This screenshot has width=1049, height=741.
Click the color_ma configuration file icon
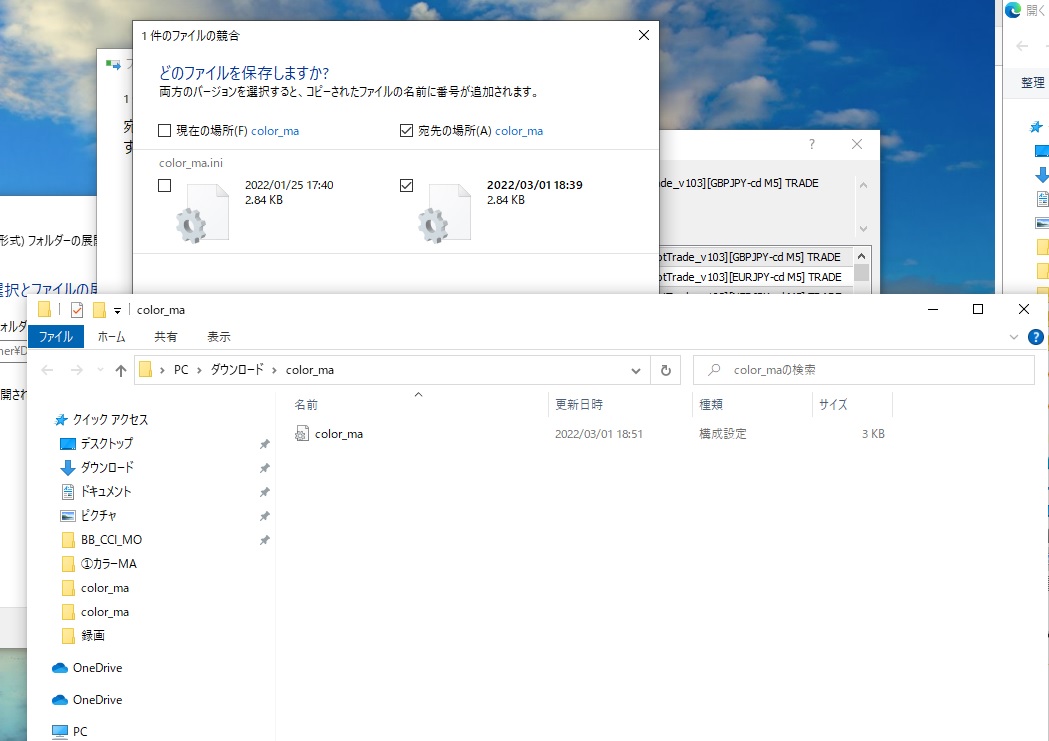pyautogui.click(x=303, y=434)
